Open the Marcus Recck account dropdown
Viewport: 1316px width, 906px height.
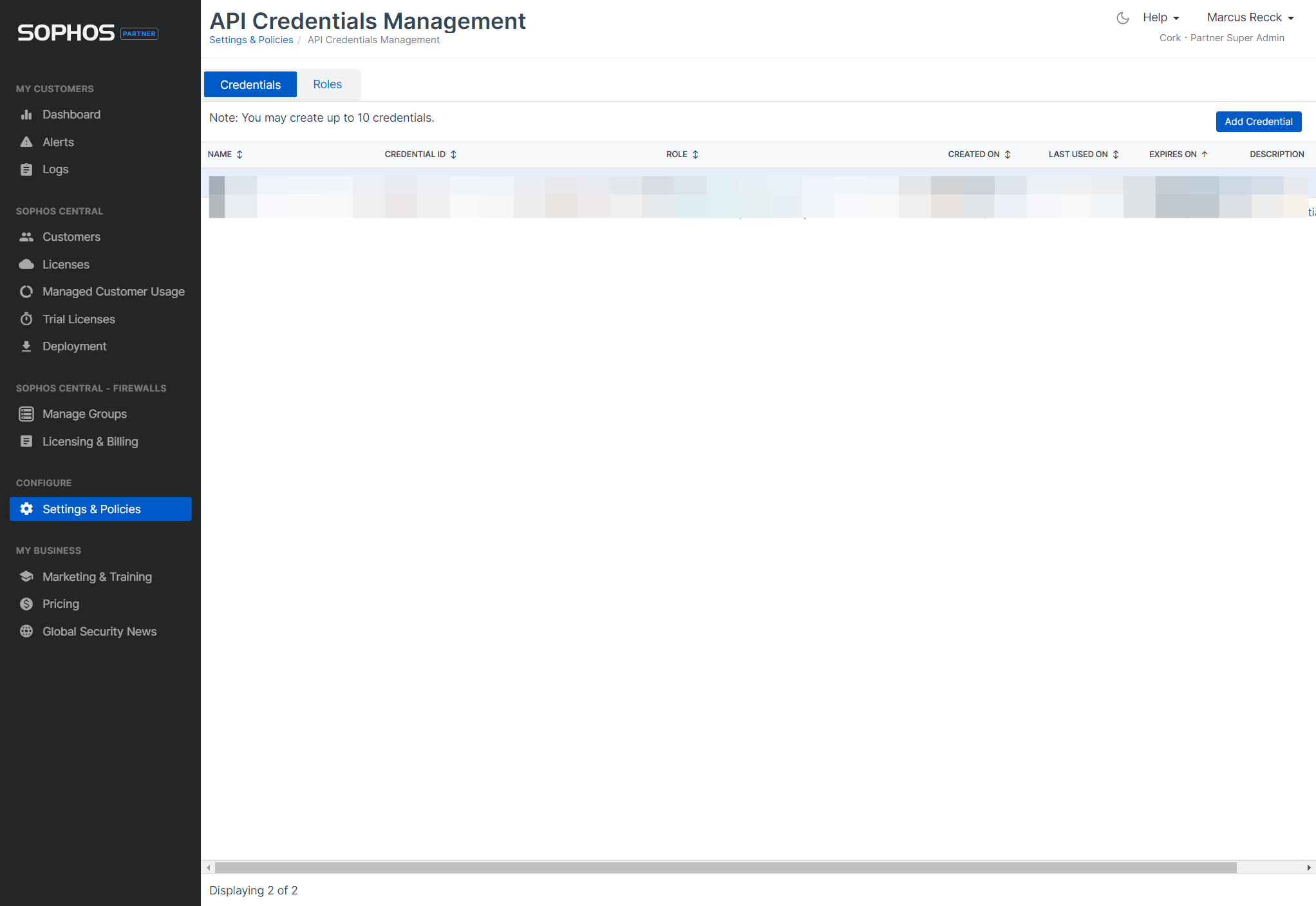pyautogui.click(x=1250, y=17)
